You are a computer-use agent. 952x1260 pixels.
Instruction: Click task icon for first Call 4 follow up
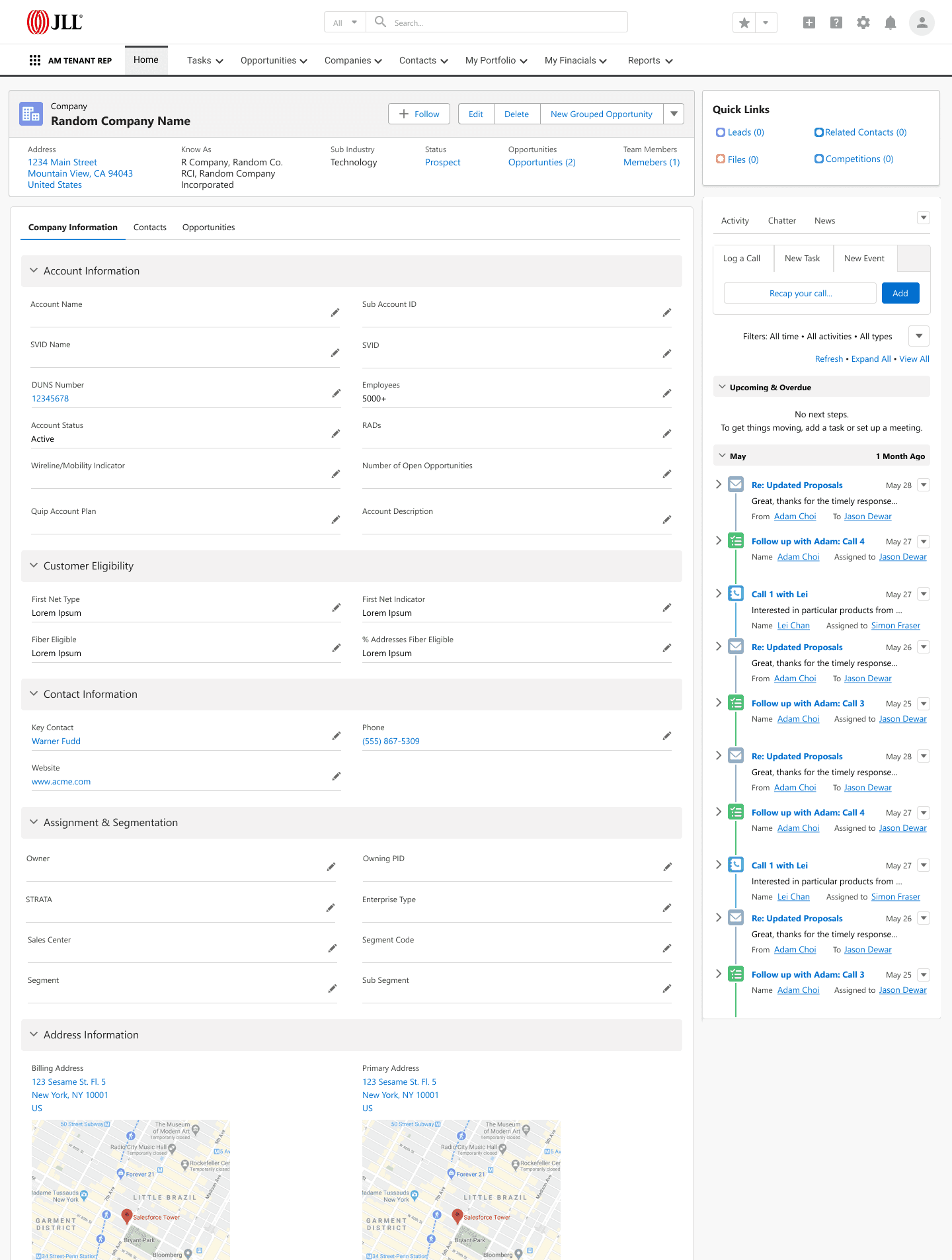[x=736, y=541]
